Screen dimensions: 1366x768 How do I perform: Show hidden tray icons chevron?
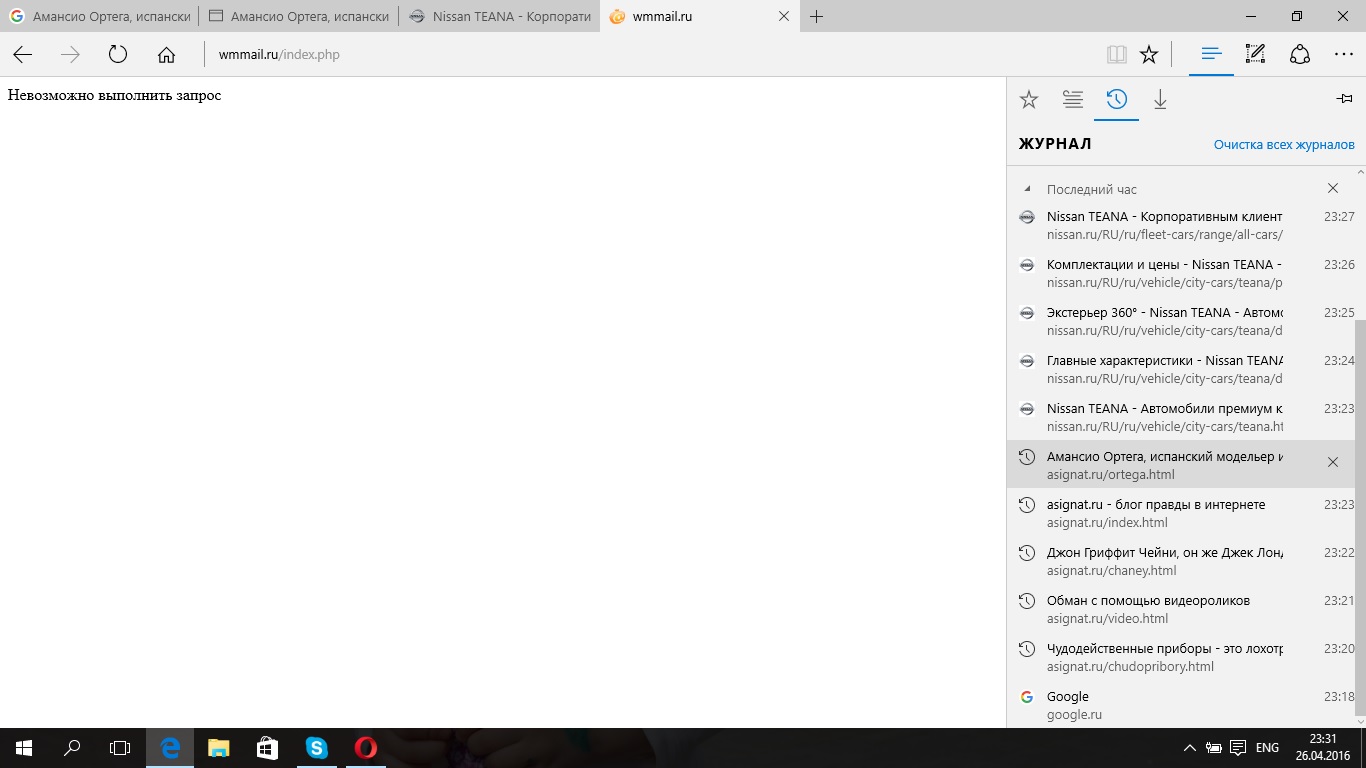tap(1190, 748)
